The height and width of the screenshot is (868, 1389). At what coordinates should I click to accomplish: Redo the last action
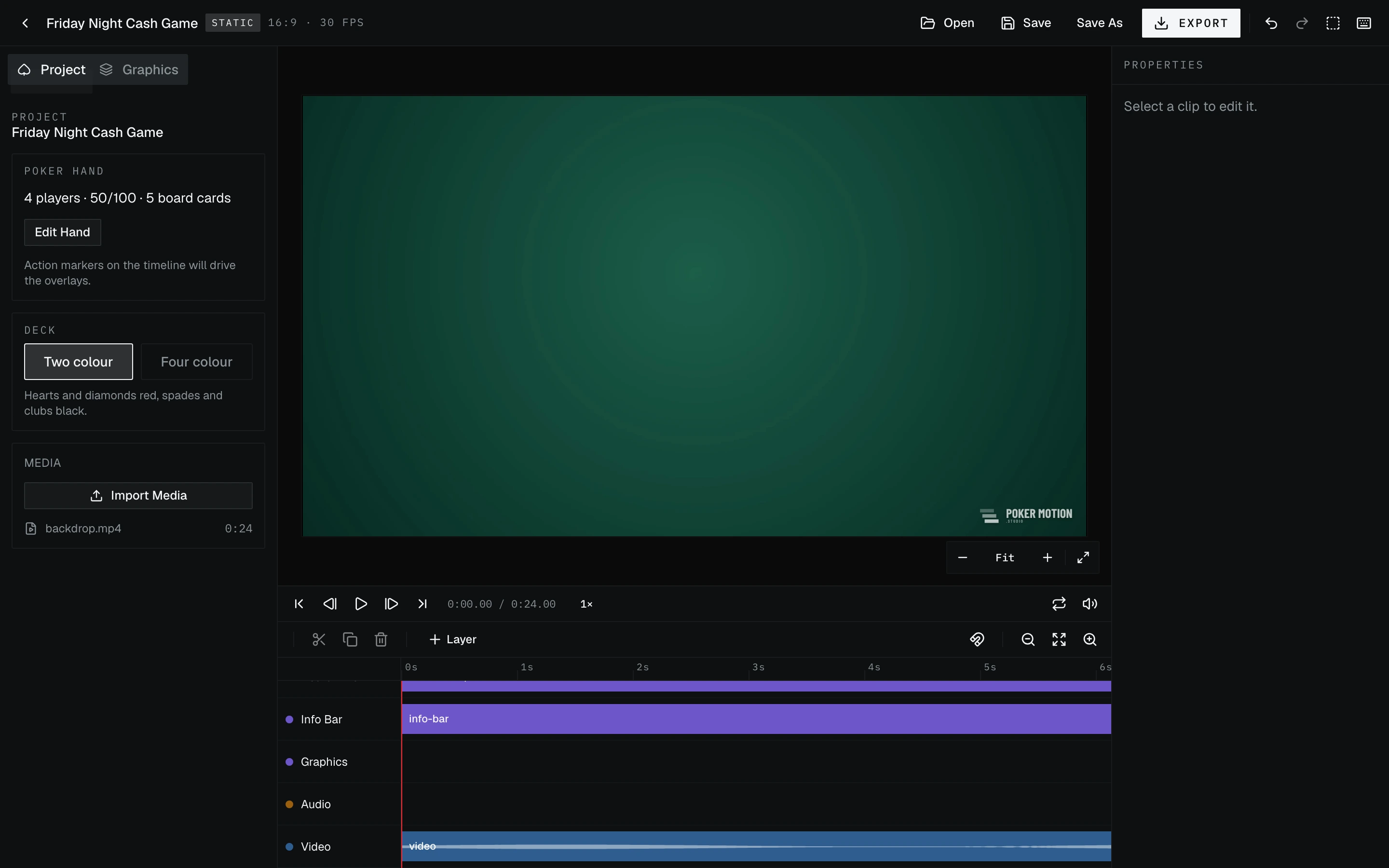pos(1302,23)
